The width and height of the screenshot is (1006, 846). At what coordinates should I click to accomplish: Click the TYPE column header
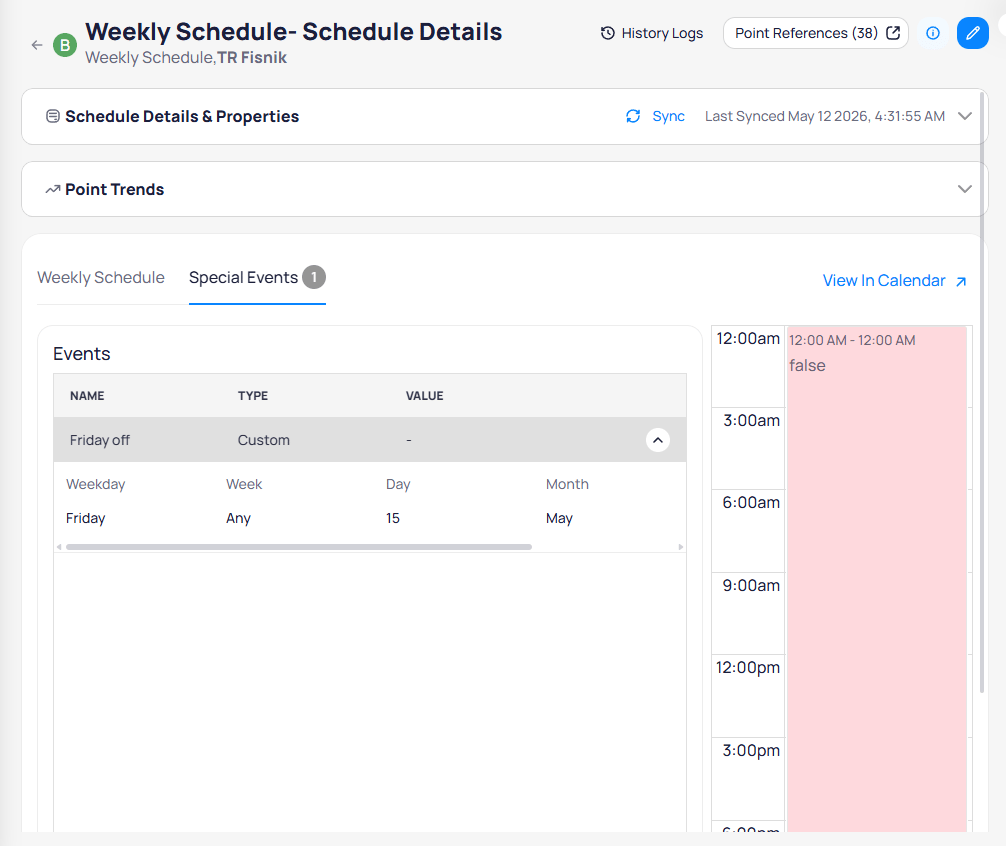click(253, 396)
